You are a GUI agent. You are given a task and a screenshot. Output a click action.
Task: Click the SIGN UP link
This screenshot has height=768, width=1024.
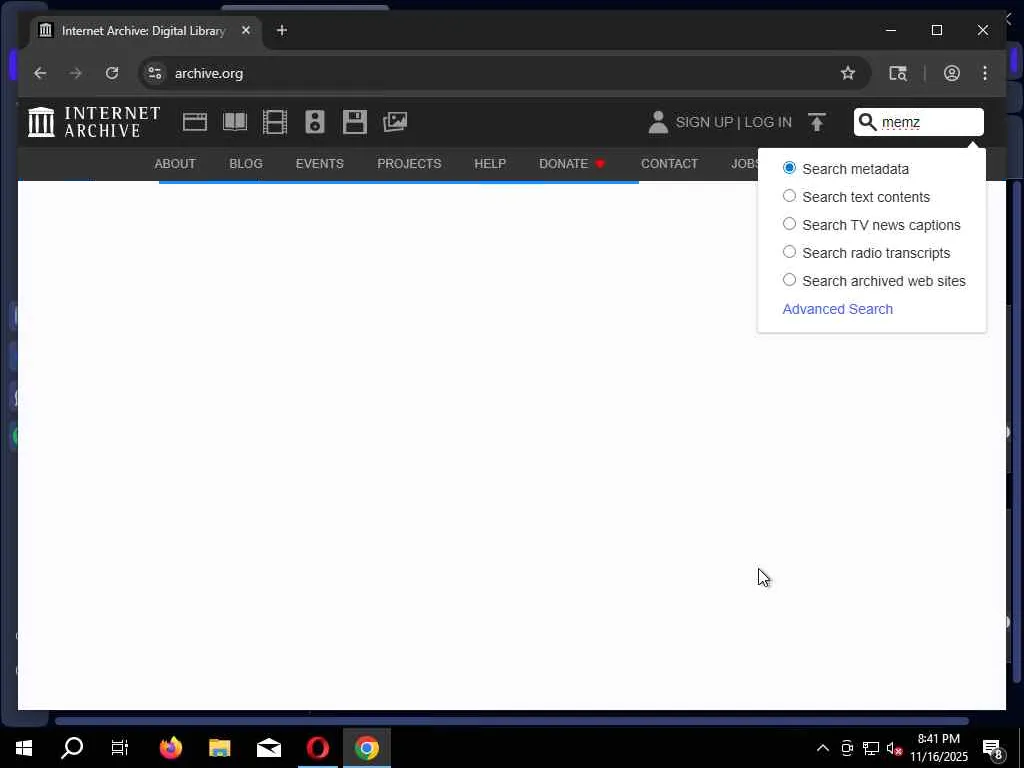tap(704, 122)
